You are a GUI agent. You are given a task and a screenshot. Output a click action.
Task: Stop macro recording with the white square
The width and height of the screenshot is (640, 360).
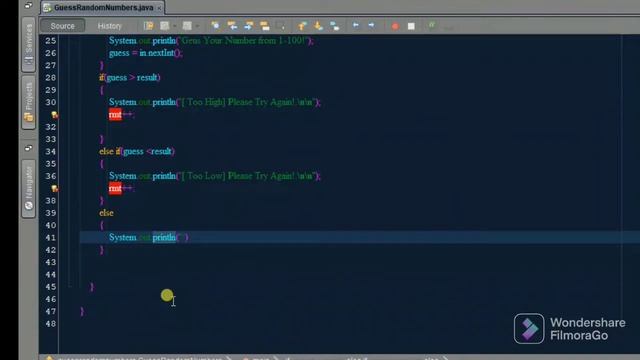coord(411,26)
